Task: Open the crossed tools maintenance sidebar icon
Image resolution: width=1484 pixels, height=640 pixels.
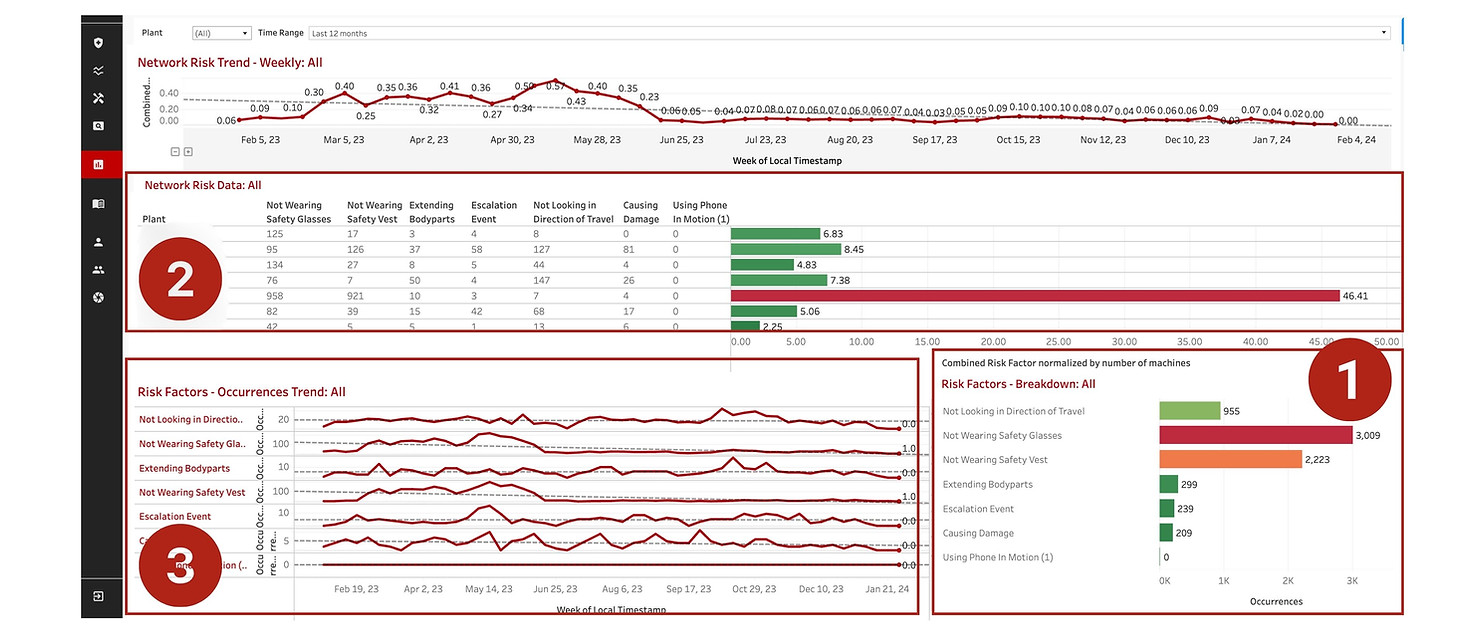Action: pos(98,98)
